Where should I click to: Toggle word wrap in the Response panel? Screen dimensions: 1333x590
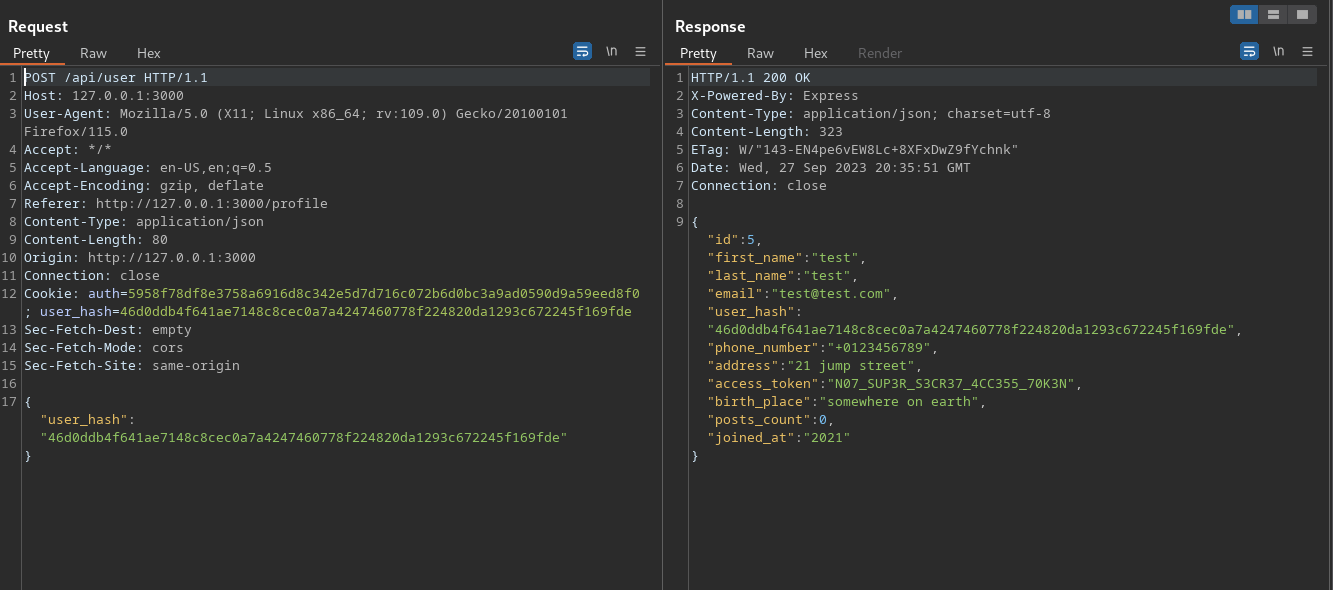pyautogui.click(x=1249, y=51)
